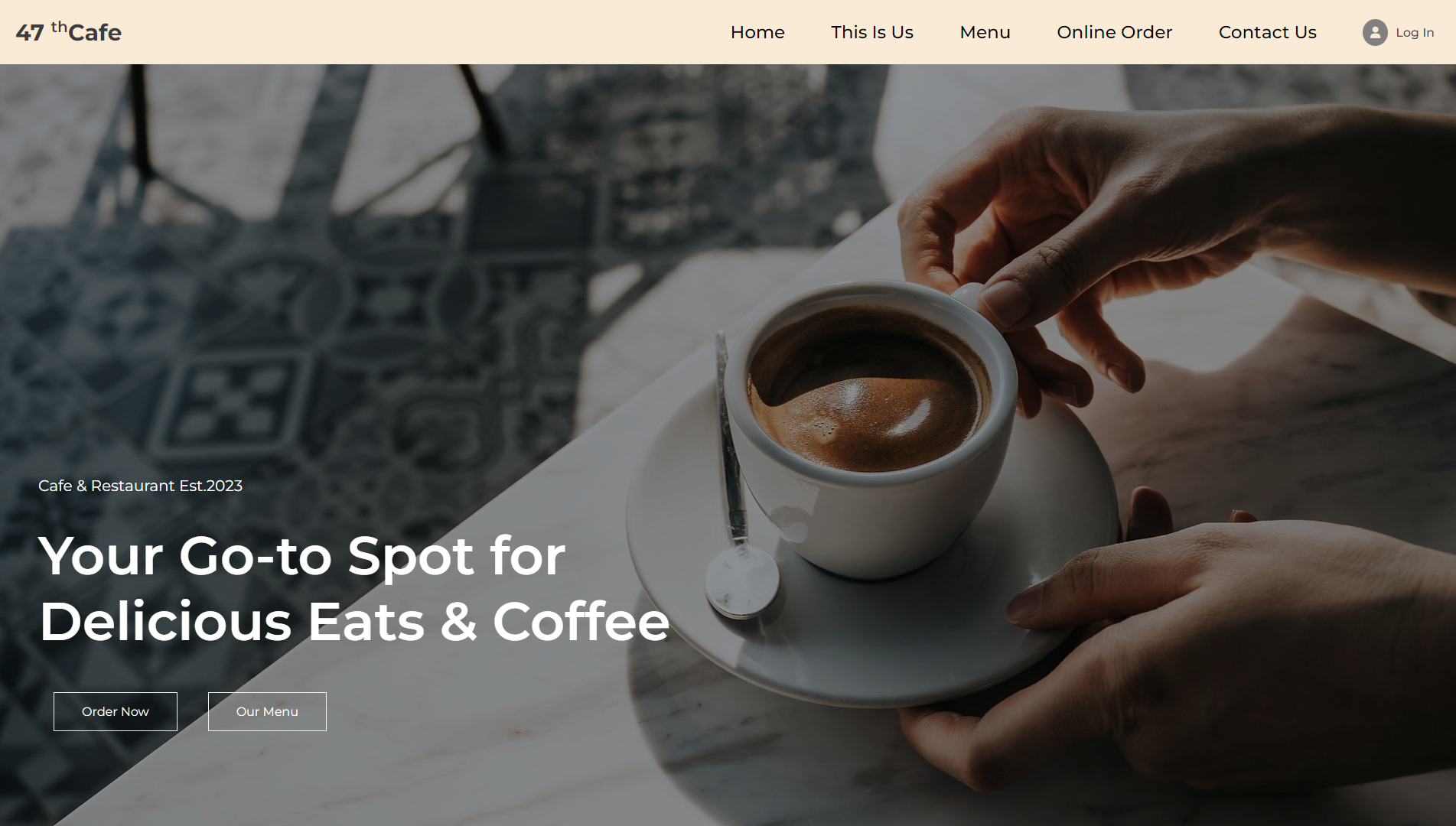Click the 47th Cafe logo
Viewport: 1456px width, 826px height.
[x=69, y=32]
